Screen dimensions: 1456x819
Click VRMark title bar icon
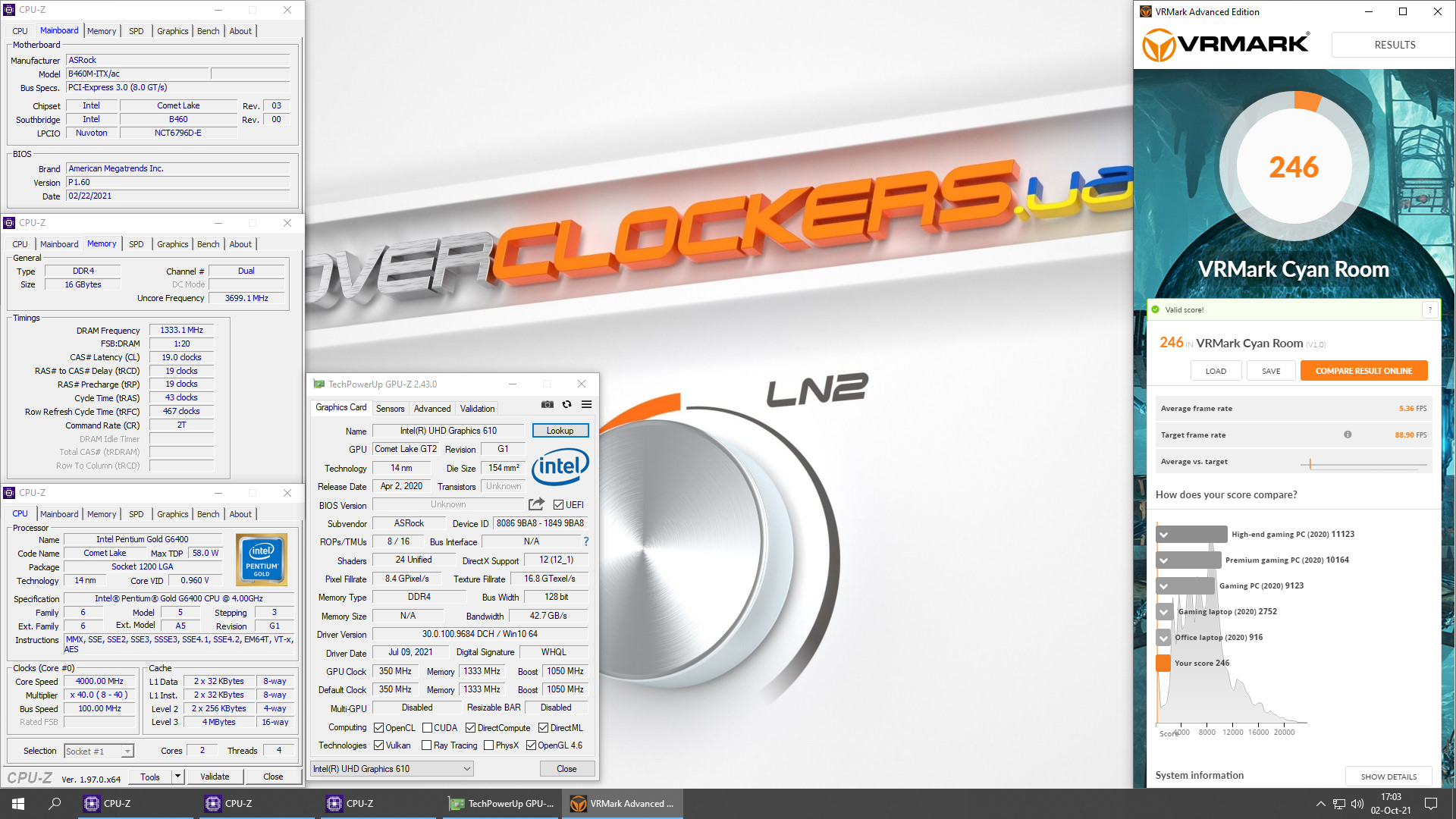click(x=1145, y=11)
